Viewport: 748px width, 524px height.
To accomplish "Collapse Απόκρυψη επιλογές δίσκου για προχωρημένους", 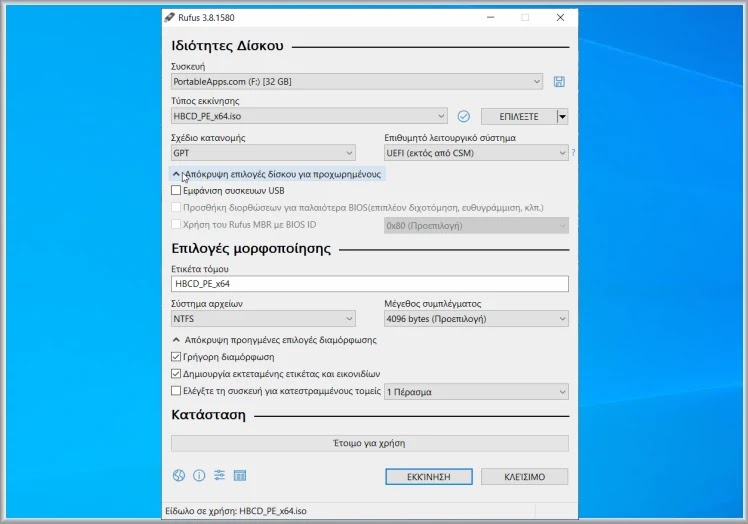I will pyautogui.click(x=277, y=174).
